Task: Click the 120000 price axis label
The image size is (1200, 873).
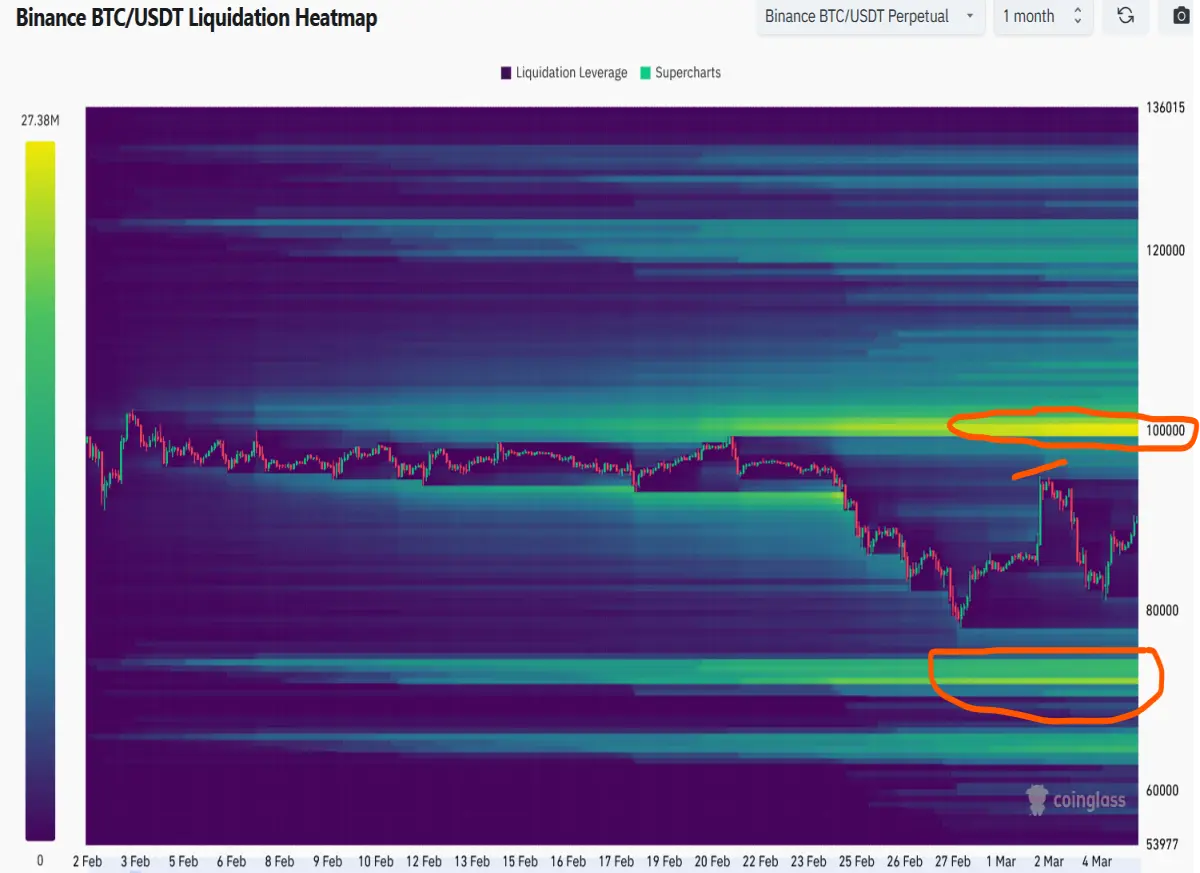Action: coord(1165,251)
